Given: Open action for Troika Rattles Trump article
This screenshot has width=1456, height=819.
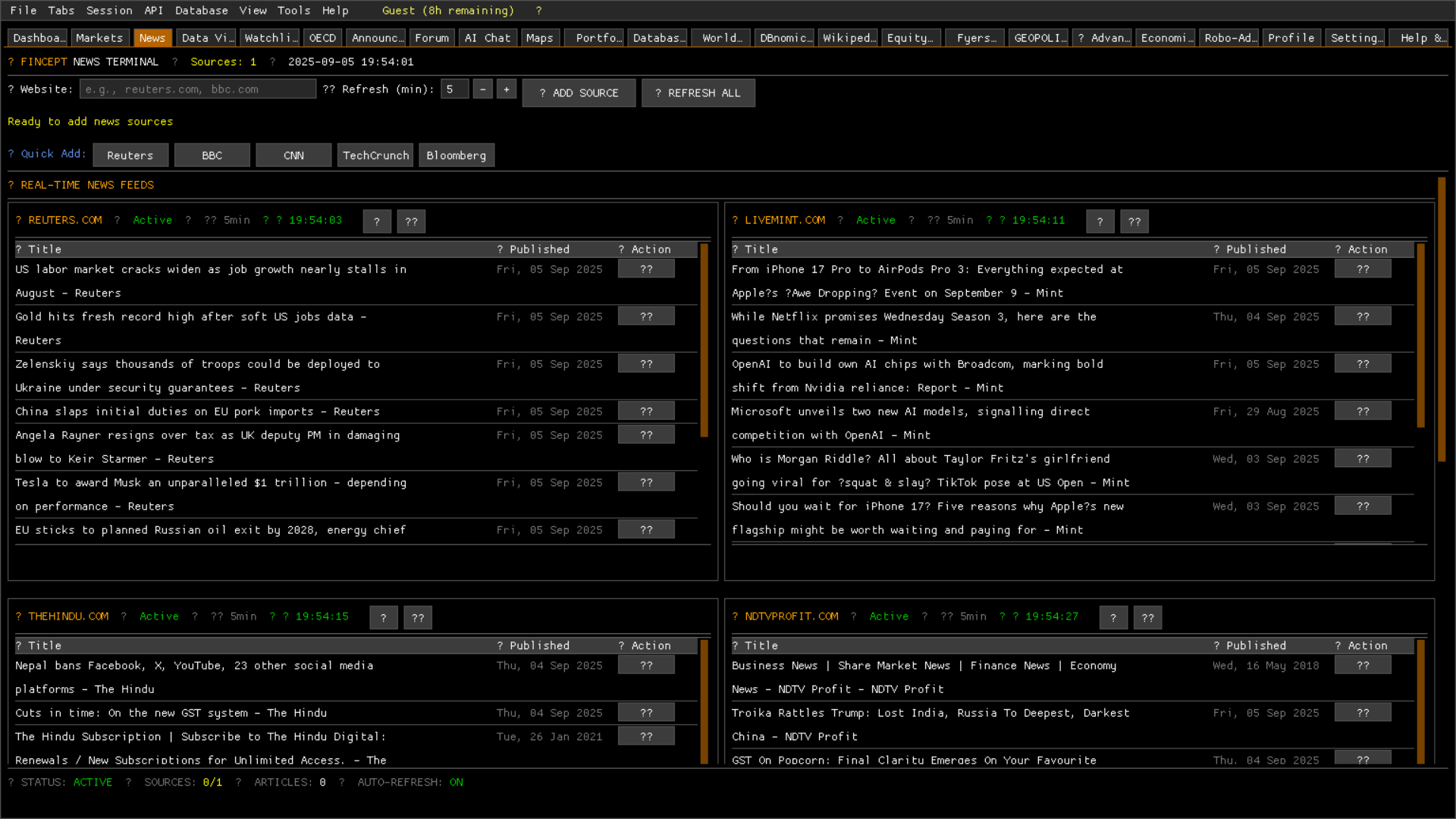Looking at the screenshot, I should coord(1362,713).
